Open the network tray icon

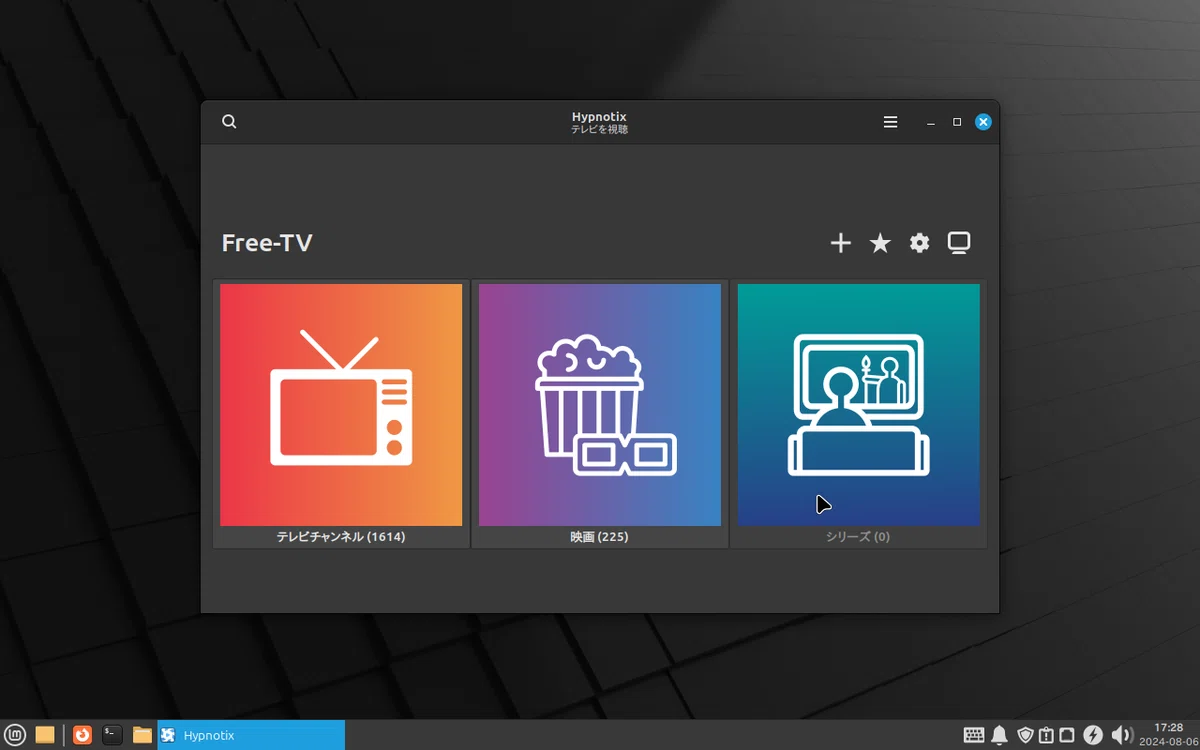click(x=1067, y=736)
